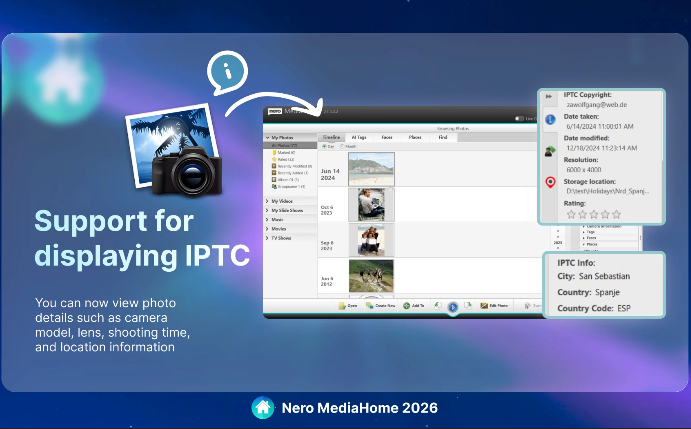This screenshot has height=429, width=691.
Task: Click the faces person icon in sidebar
Action: pos(550,151)
